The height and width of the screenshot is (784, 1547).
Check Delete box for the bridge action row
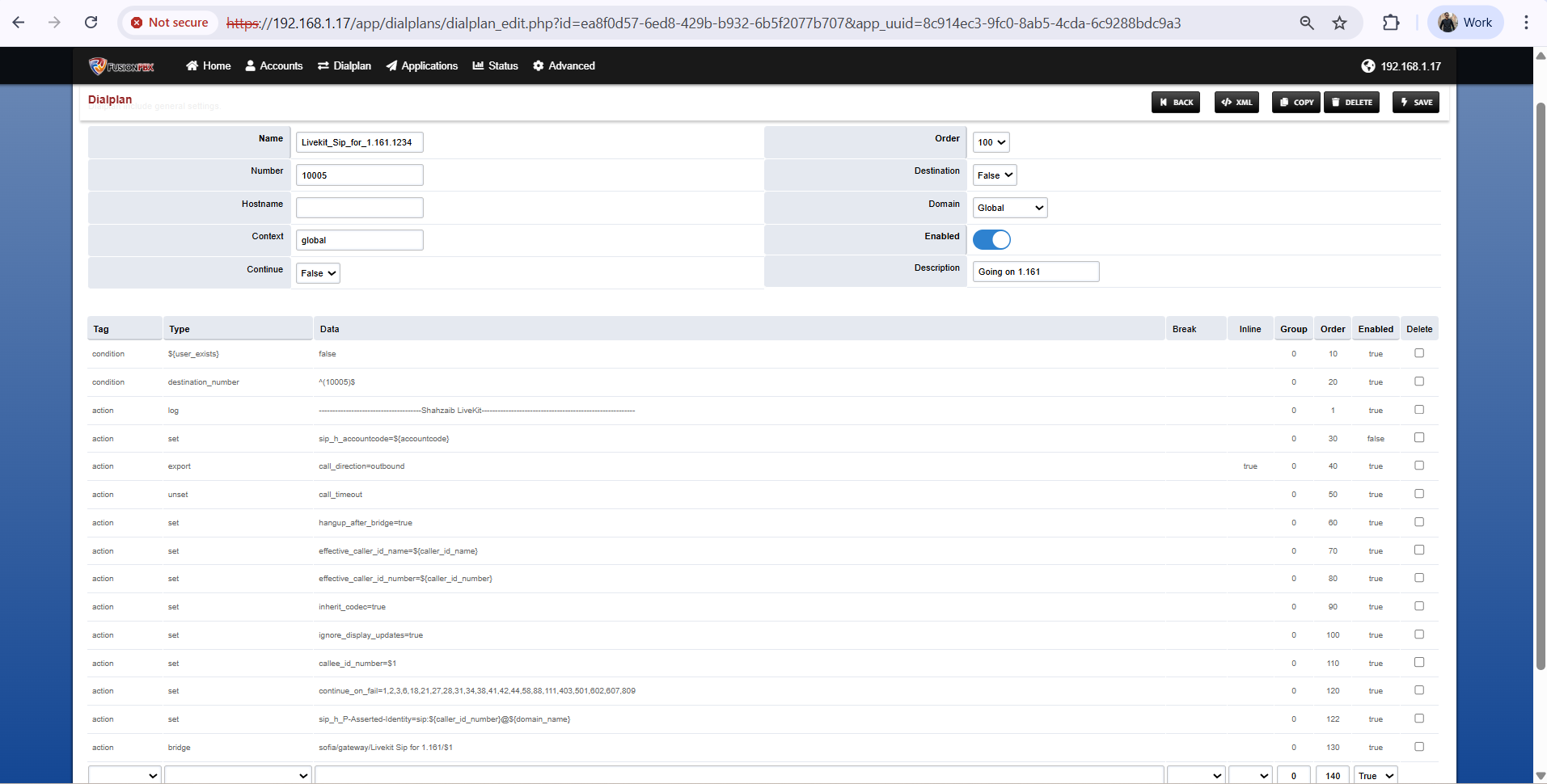(x=1419, y=747)
